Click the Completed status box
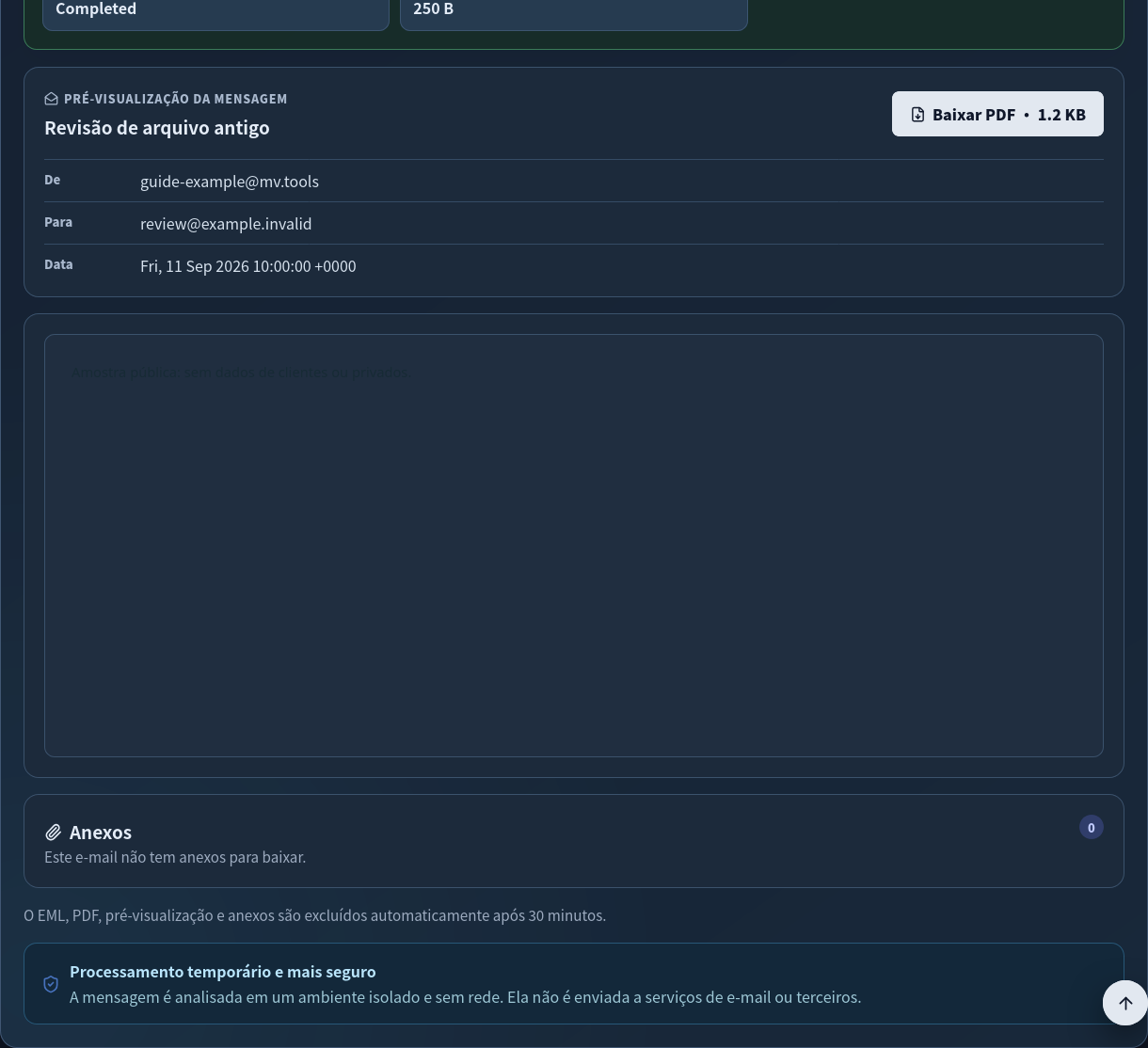The image size is (1148, 1048). (x=215, y=11)
